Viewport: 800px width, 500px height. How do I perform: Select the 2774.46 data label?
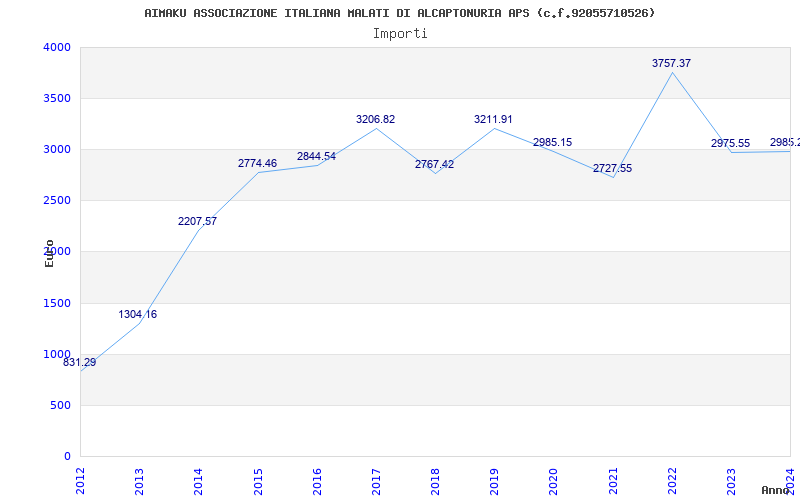257,163
